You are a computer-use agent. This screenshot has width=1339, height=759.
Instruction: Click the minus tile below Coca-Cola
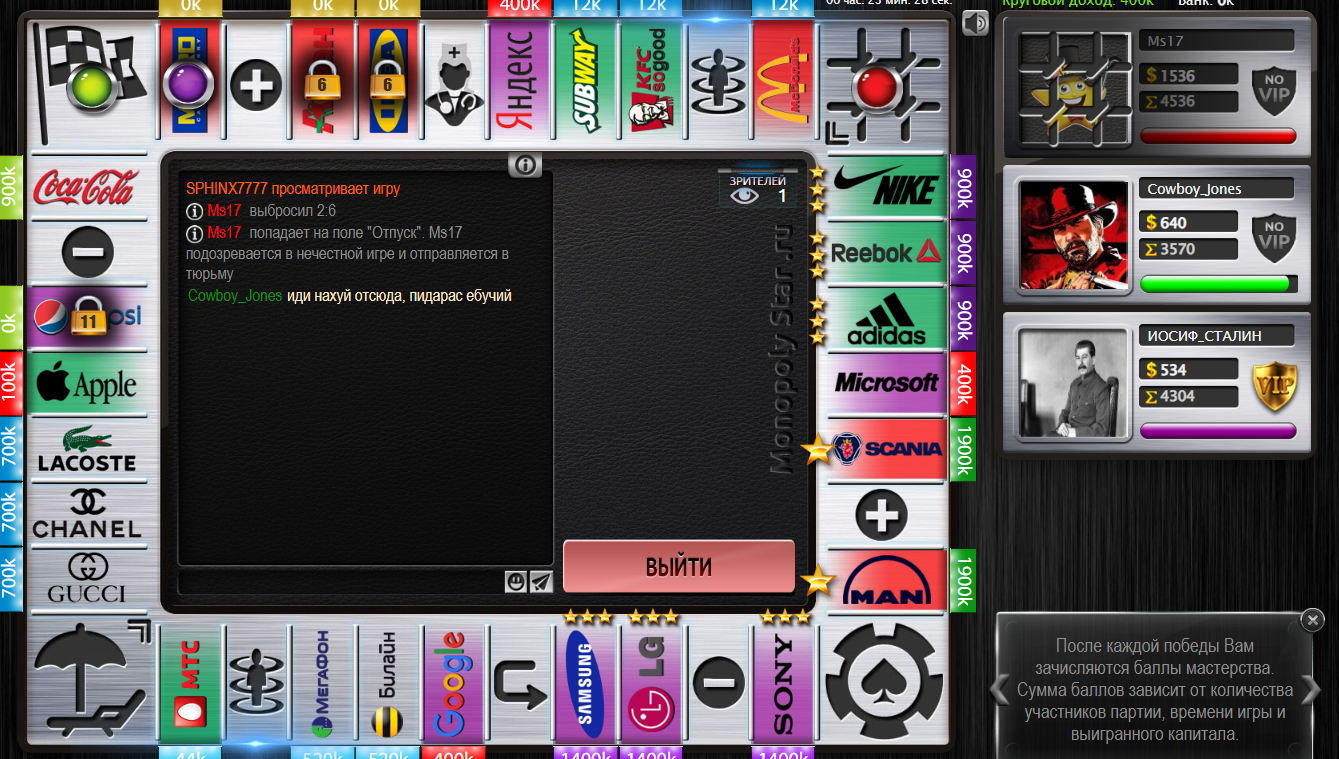[87, 253]
